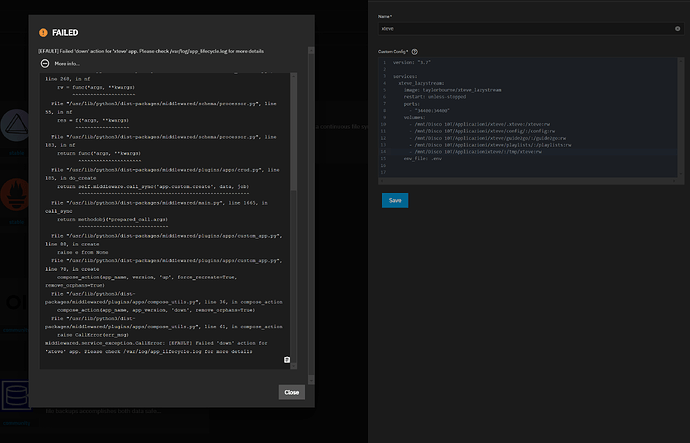Click the '34400:34400' port mapping line
This screenshot has width=690, height=443.
(x=429, y=111)
